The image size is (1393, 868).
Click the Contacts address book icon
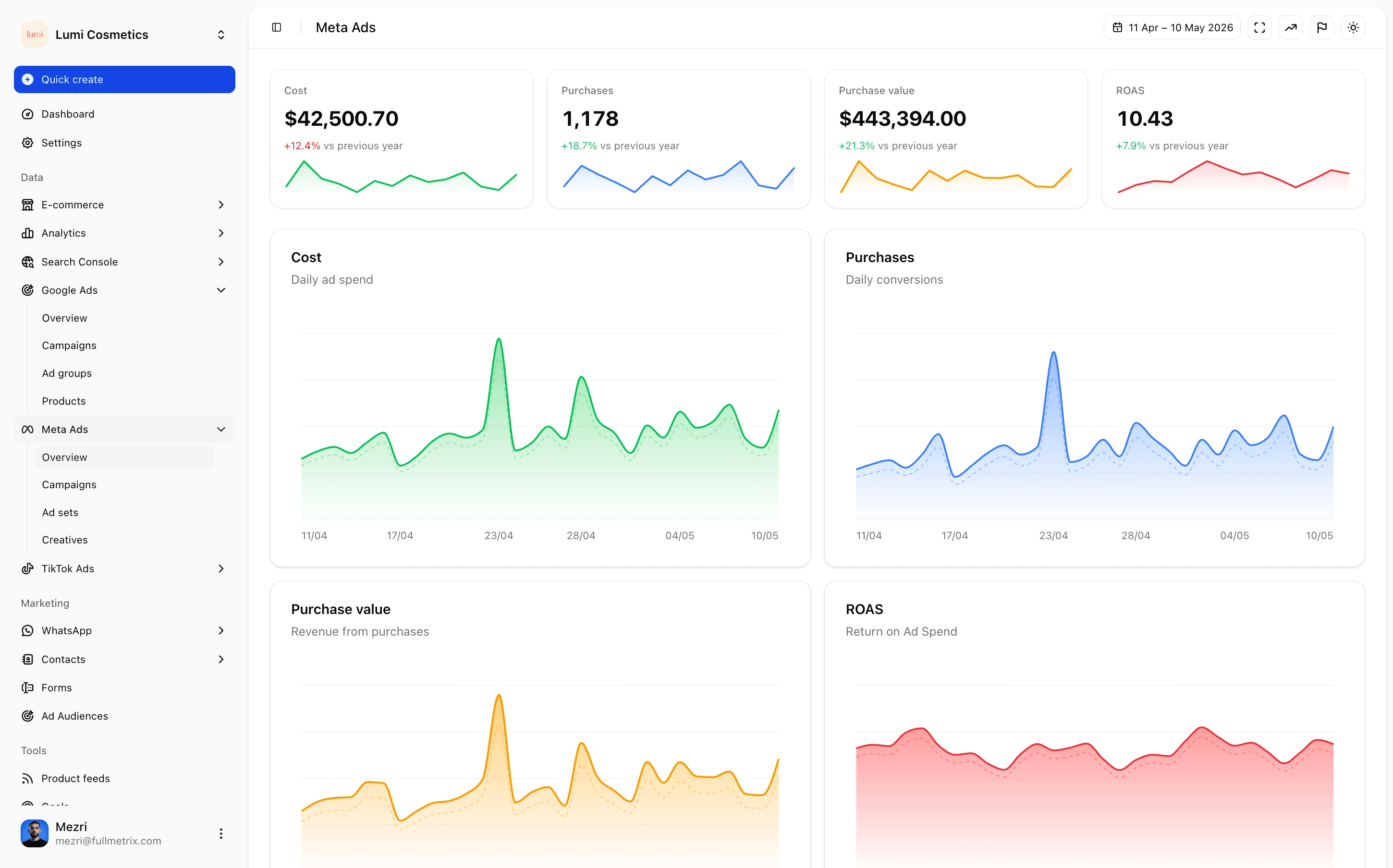pyautogui.click(x=27, y=660)
